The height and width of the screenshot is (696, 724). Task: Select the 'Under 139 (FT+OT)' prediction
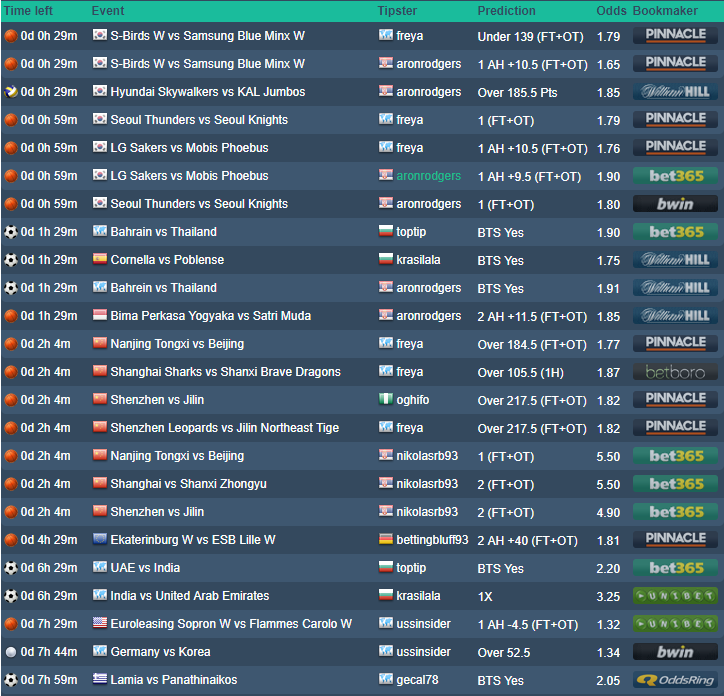531,36
